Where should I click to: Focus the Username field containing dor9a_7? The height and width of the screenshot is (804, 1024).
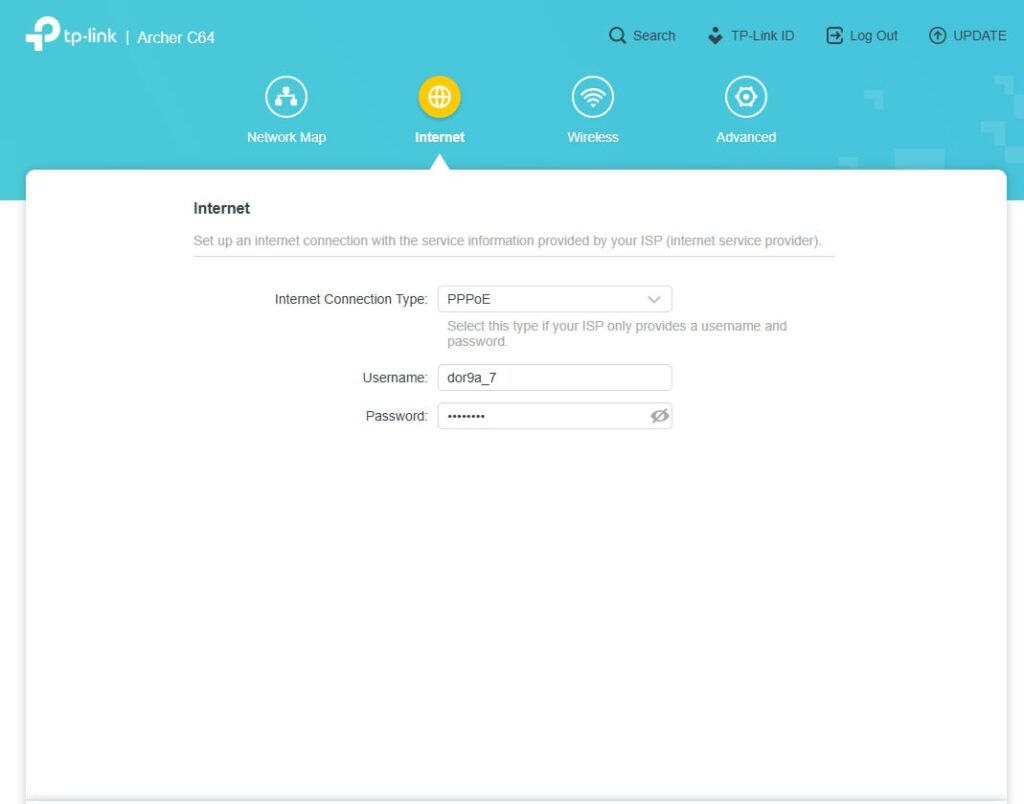click(x=554, y=378)
